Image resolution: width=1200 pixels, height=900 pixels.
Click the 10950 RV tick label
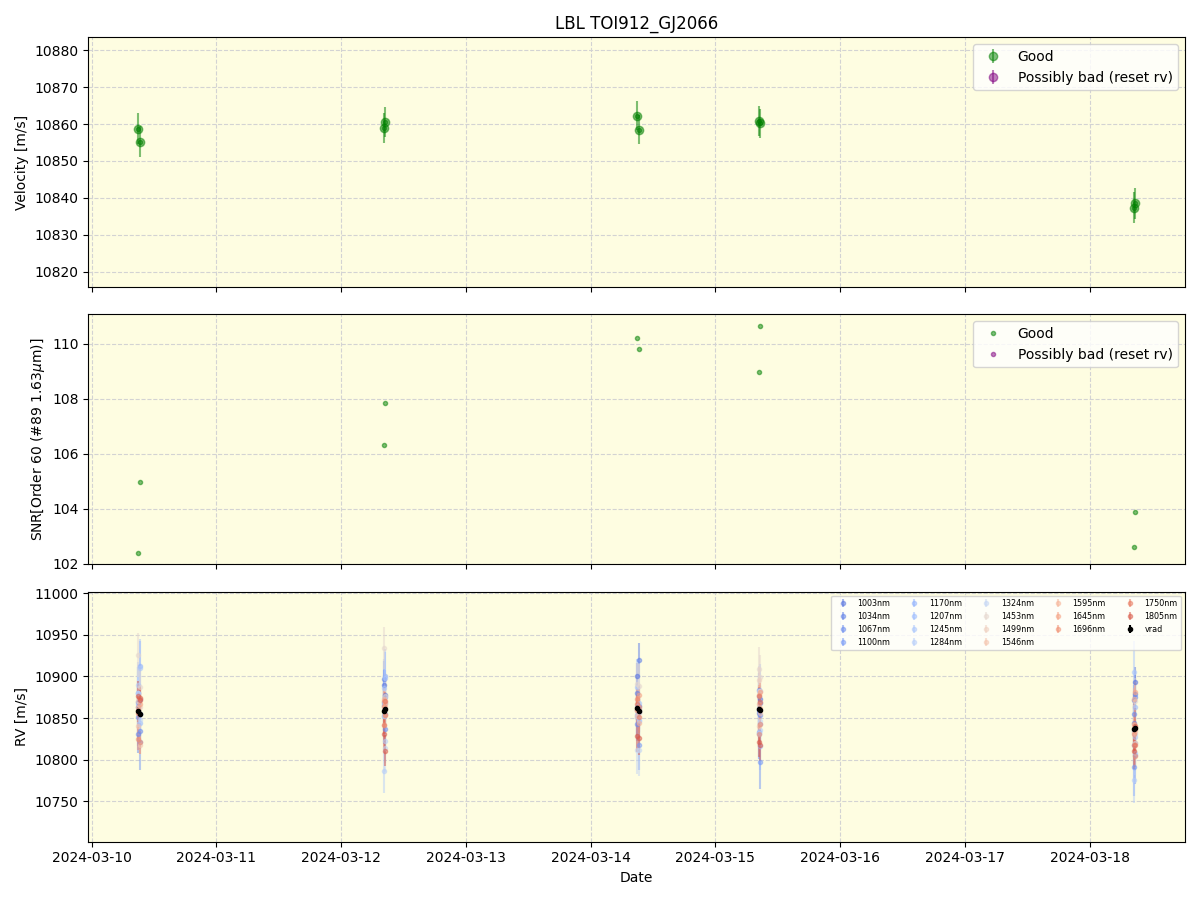click(58, 636)
